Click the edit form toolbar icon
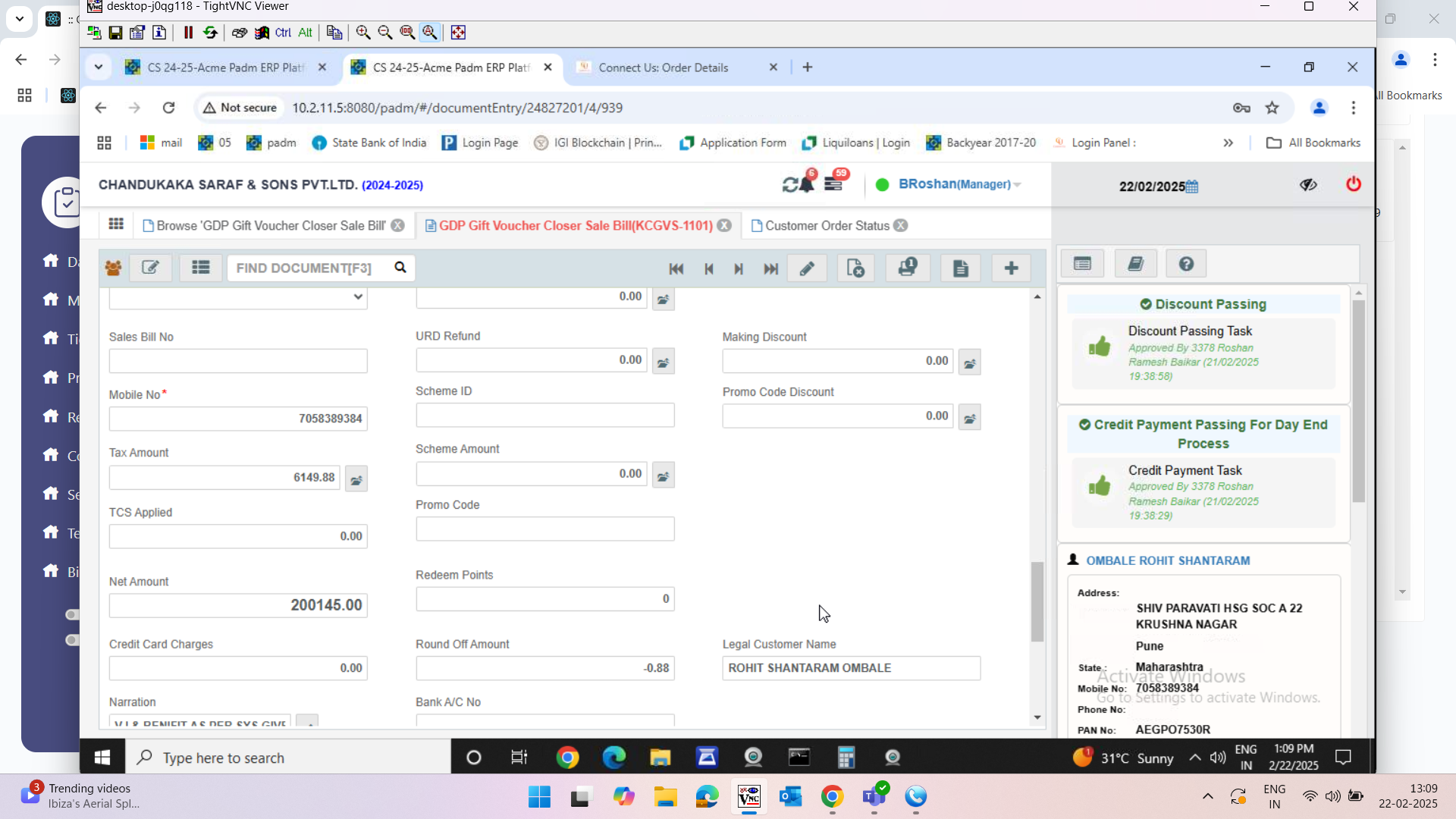Viewport: 1456px width, 819px height. (150, 268)
